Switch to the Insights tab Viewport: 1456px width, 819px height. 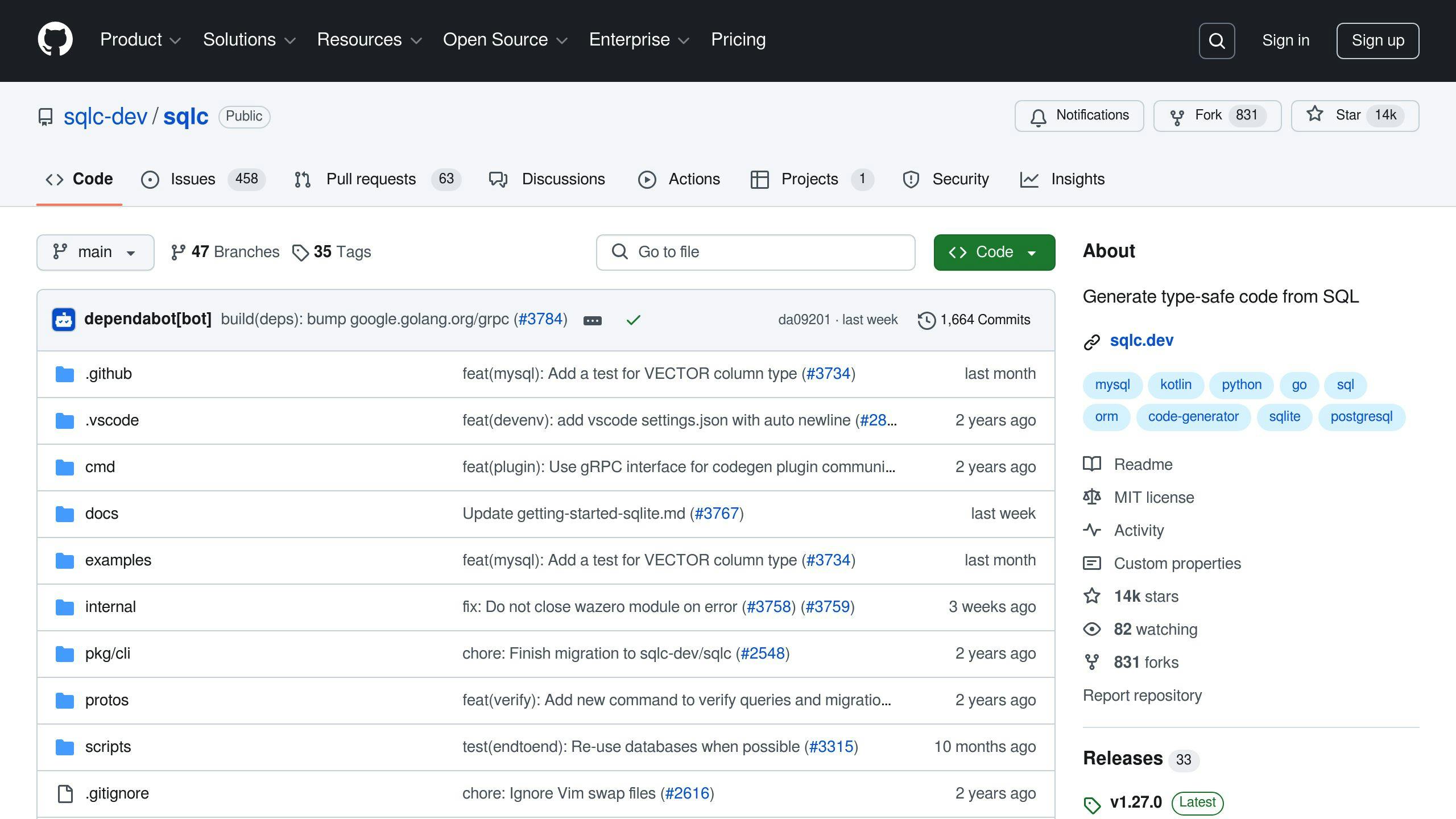click(1062, 179)
